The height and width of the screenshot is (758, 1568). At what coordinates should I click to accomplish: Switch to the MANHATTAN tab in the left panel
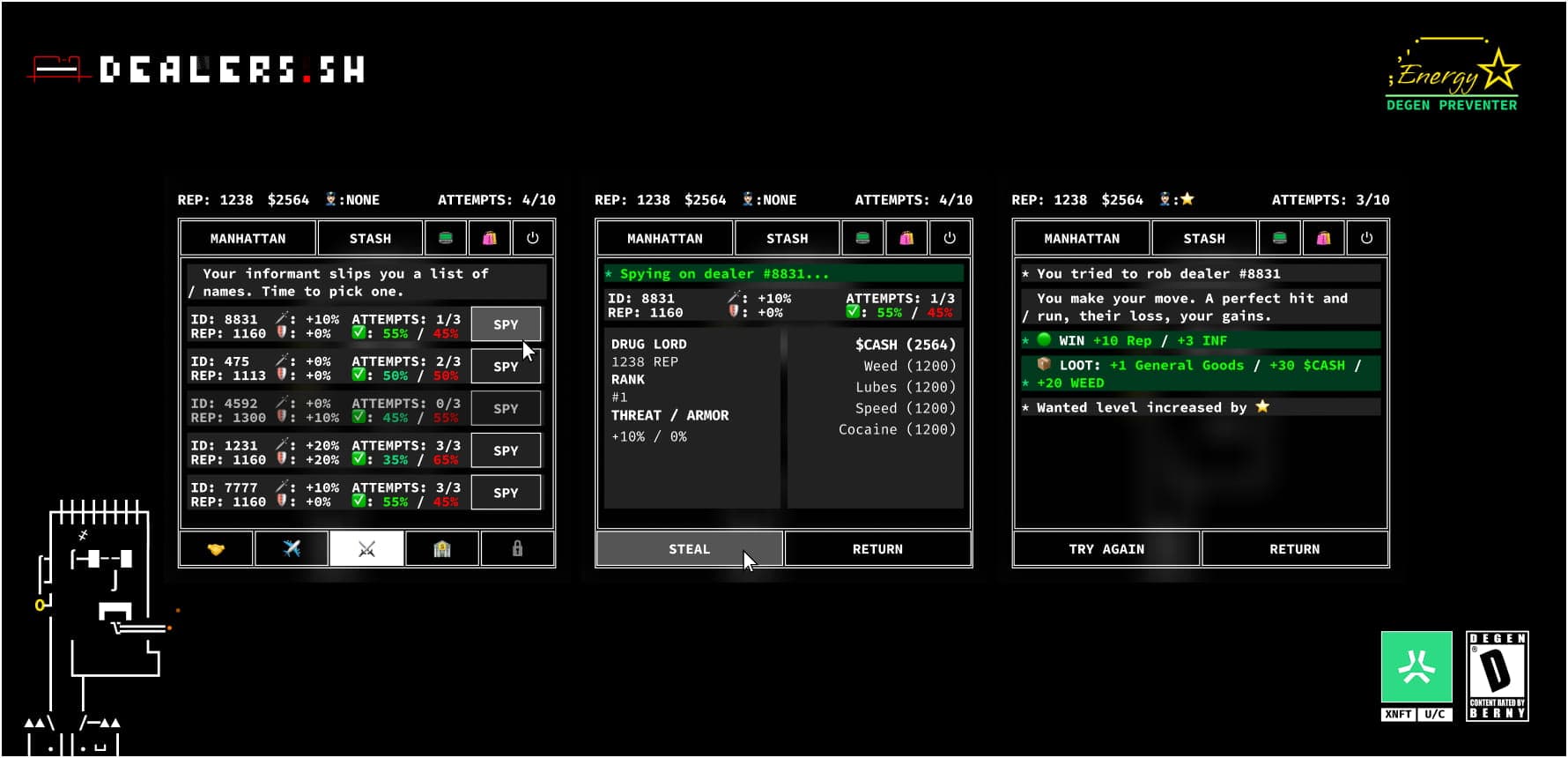pos(248,238)
